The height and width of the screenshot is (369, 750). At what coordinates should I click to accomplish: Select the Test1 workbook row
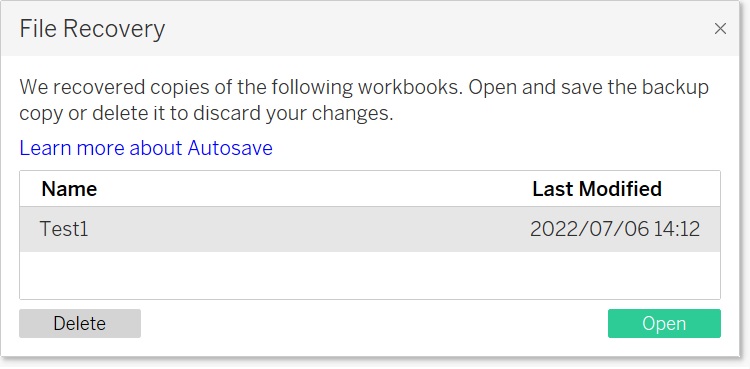370,229
